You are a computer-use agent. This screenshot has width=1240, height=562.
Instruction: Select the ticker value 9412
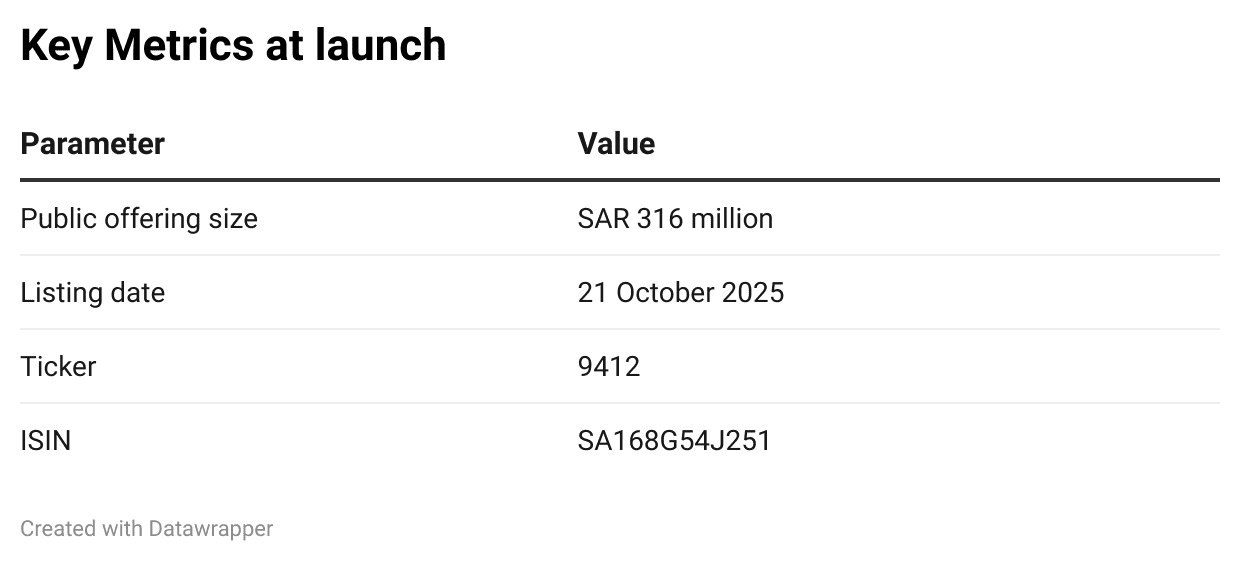click(x=608, y=367)
